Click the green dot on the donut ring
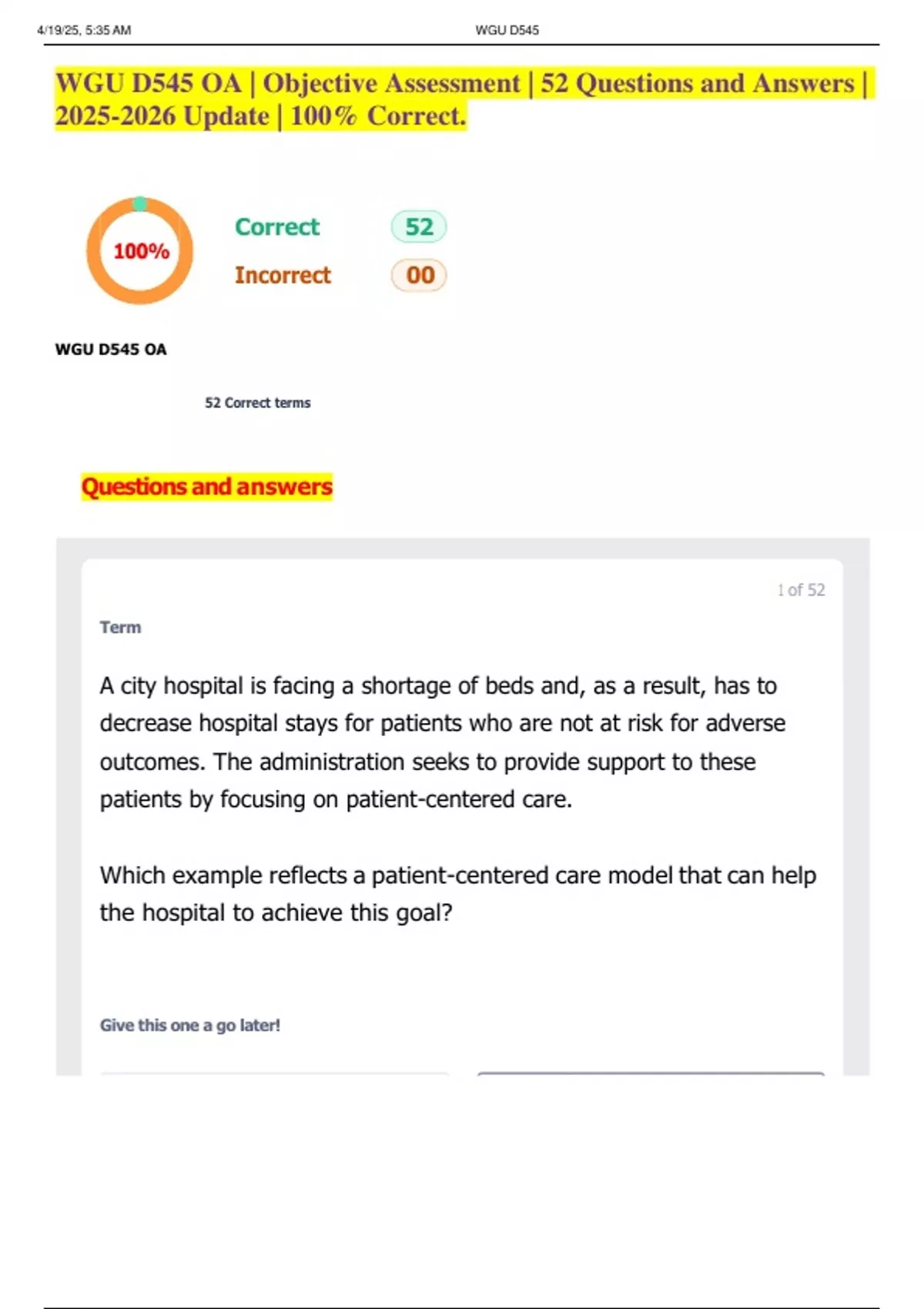The width and height of the screenshot is (924, 1309). tap(139, 204)
